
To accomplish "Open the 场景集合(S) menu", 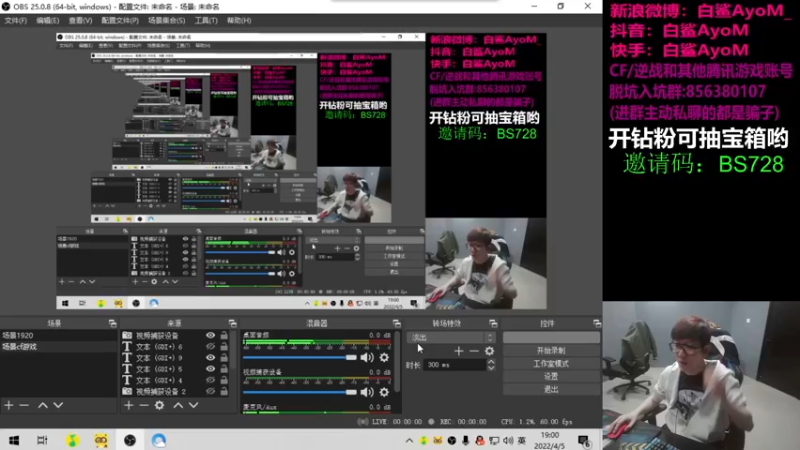I will pos(166,20).
